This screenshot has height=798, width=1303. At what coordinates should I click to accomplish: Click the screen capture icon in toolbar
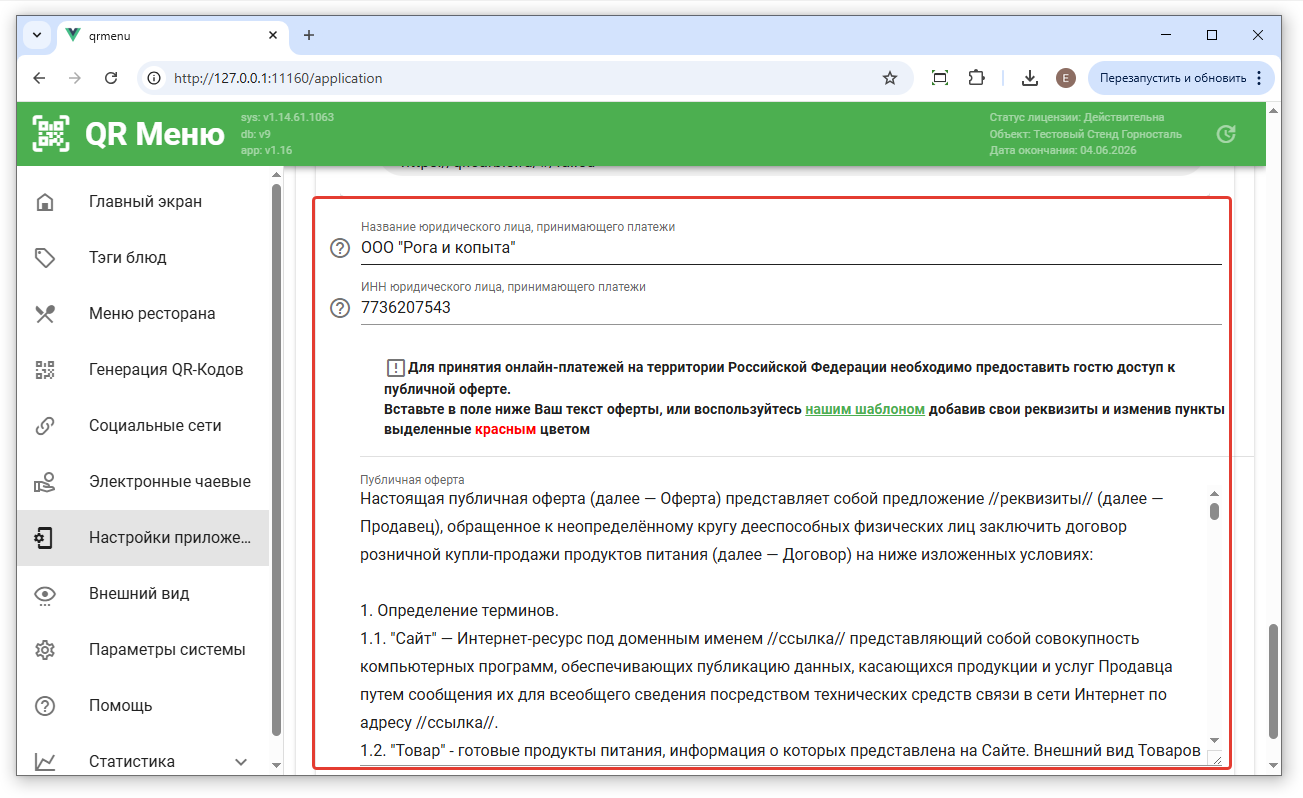point(940,78)
